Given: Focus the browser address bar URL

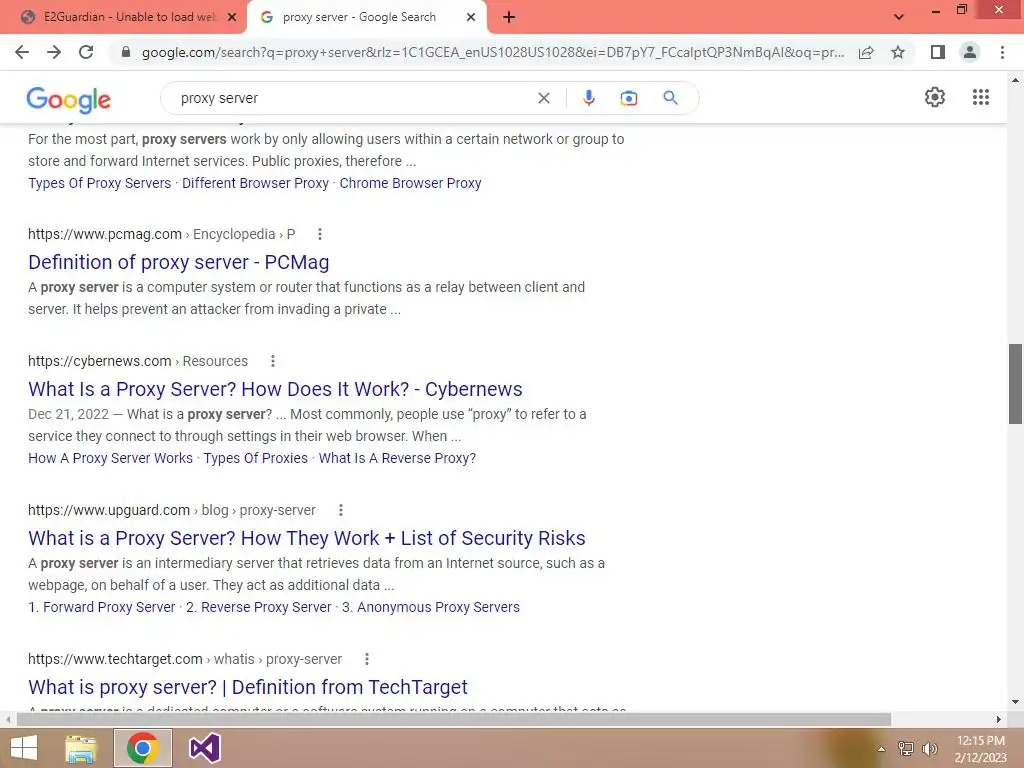Looking at the screenshot, I should 492,52.
